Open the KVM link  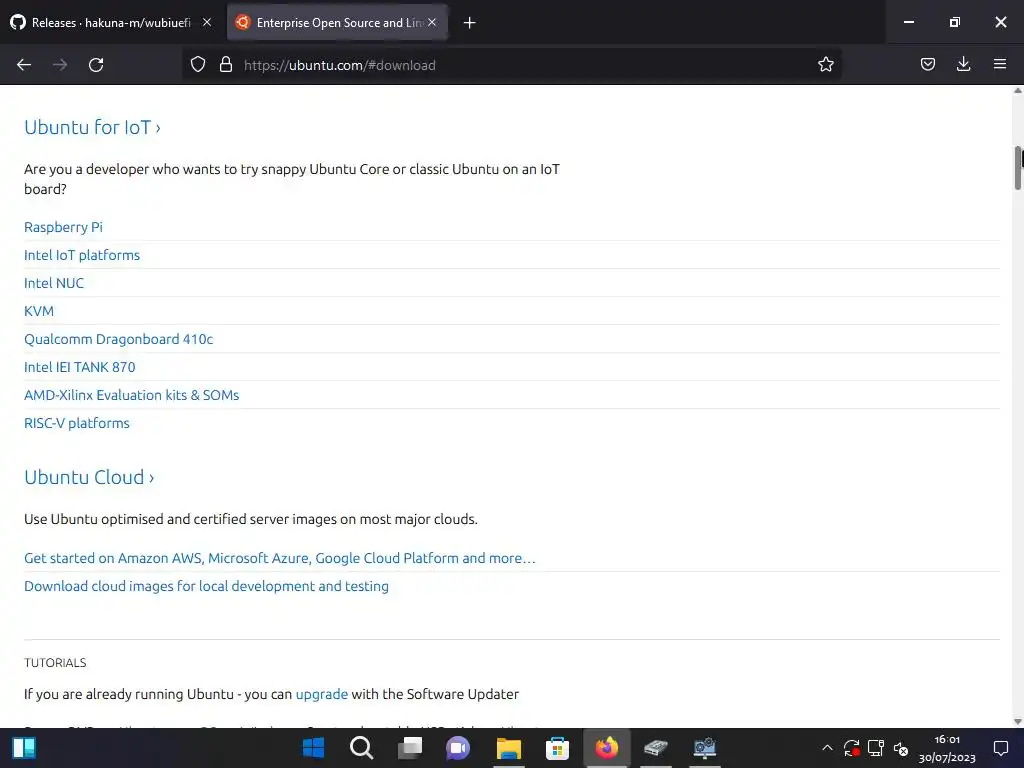(39, 312)
